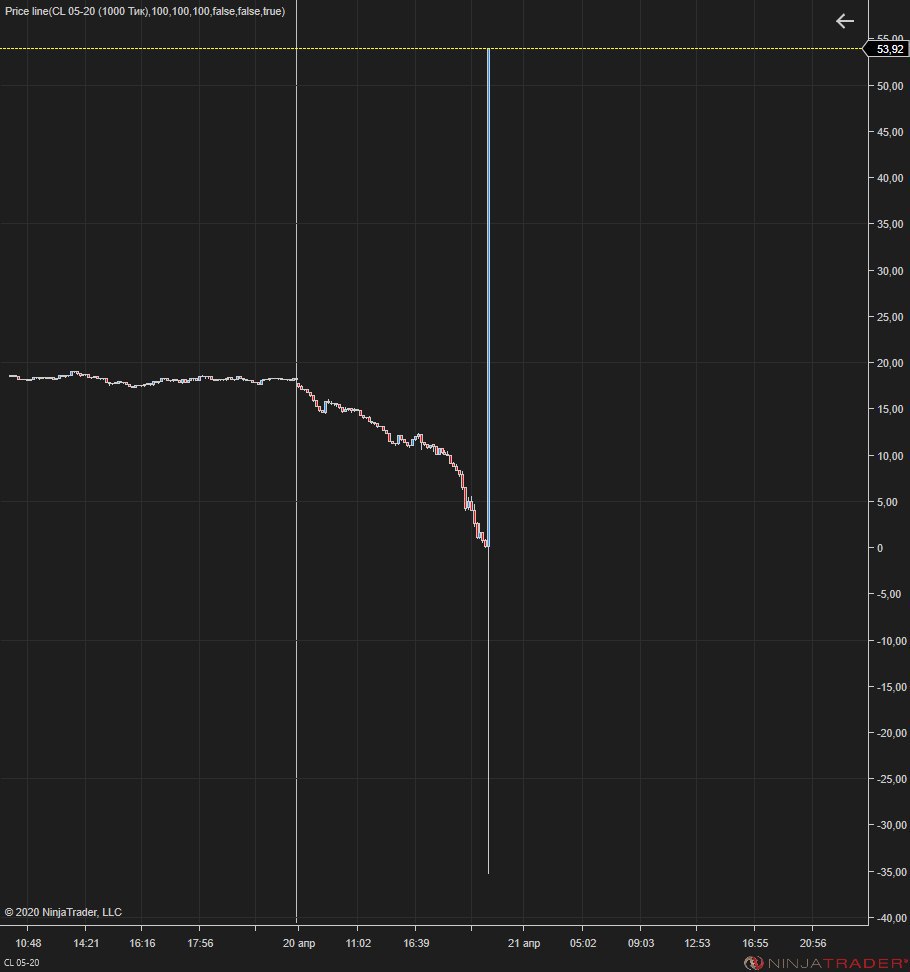The width and height of the screenshot is (910, 972).
Task: Click the Price line indicator label
Action: tap(145, 11)
